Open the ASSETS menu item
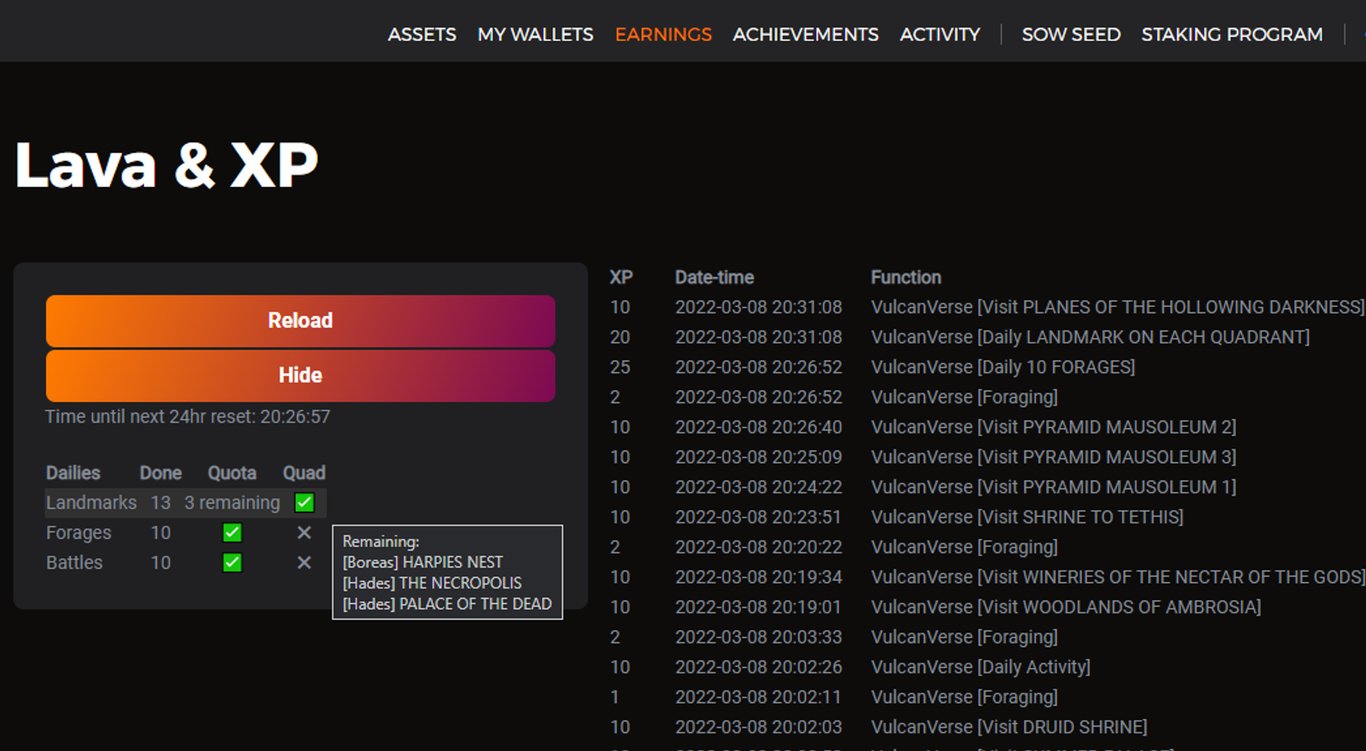The width and height of the screenshot is (1366, 751). point(422,34)
